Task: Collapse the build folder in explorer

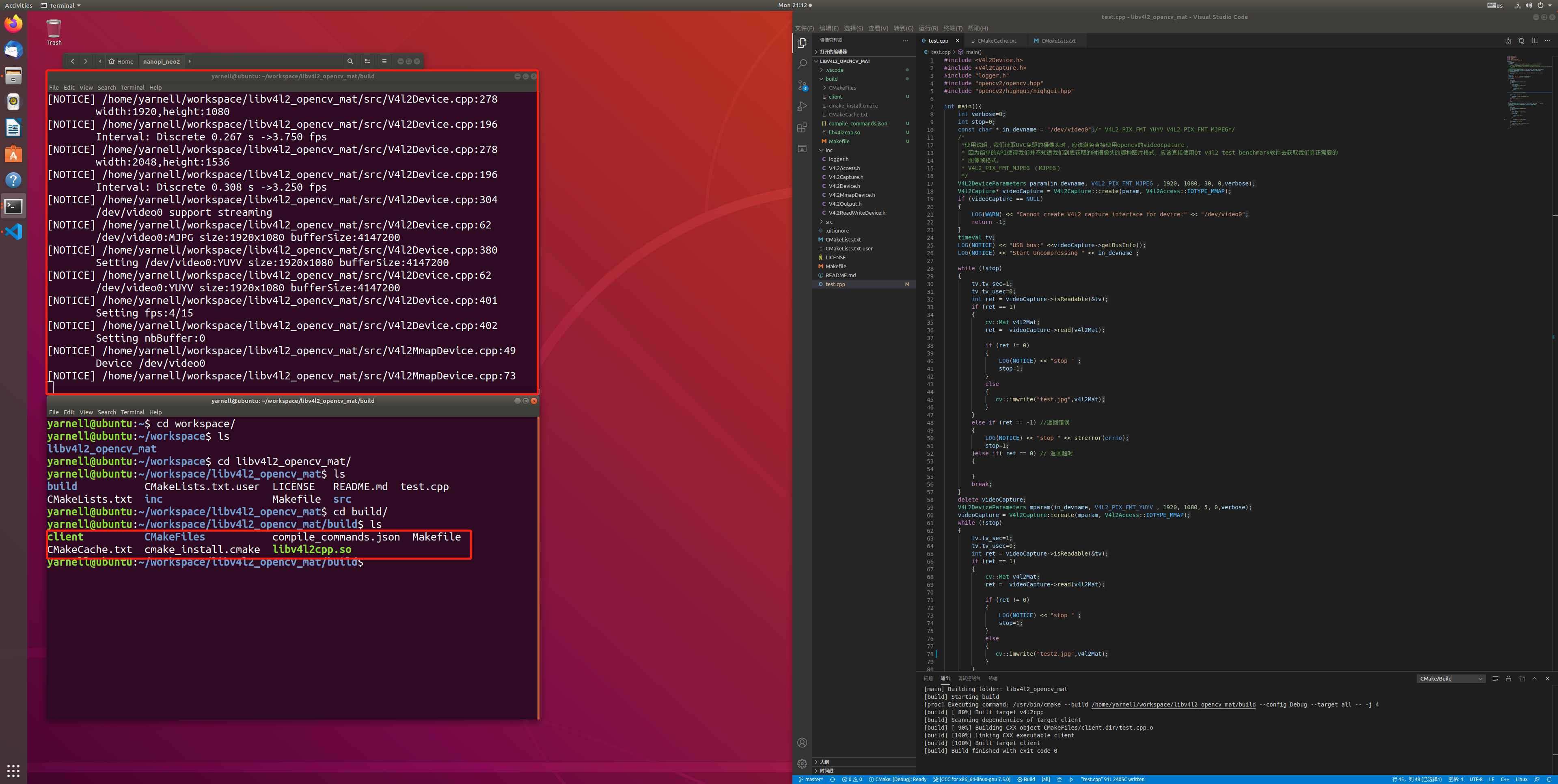Action: click(x=864, y=79)
